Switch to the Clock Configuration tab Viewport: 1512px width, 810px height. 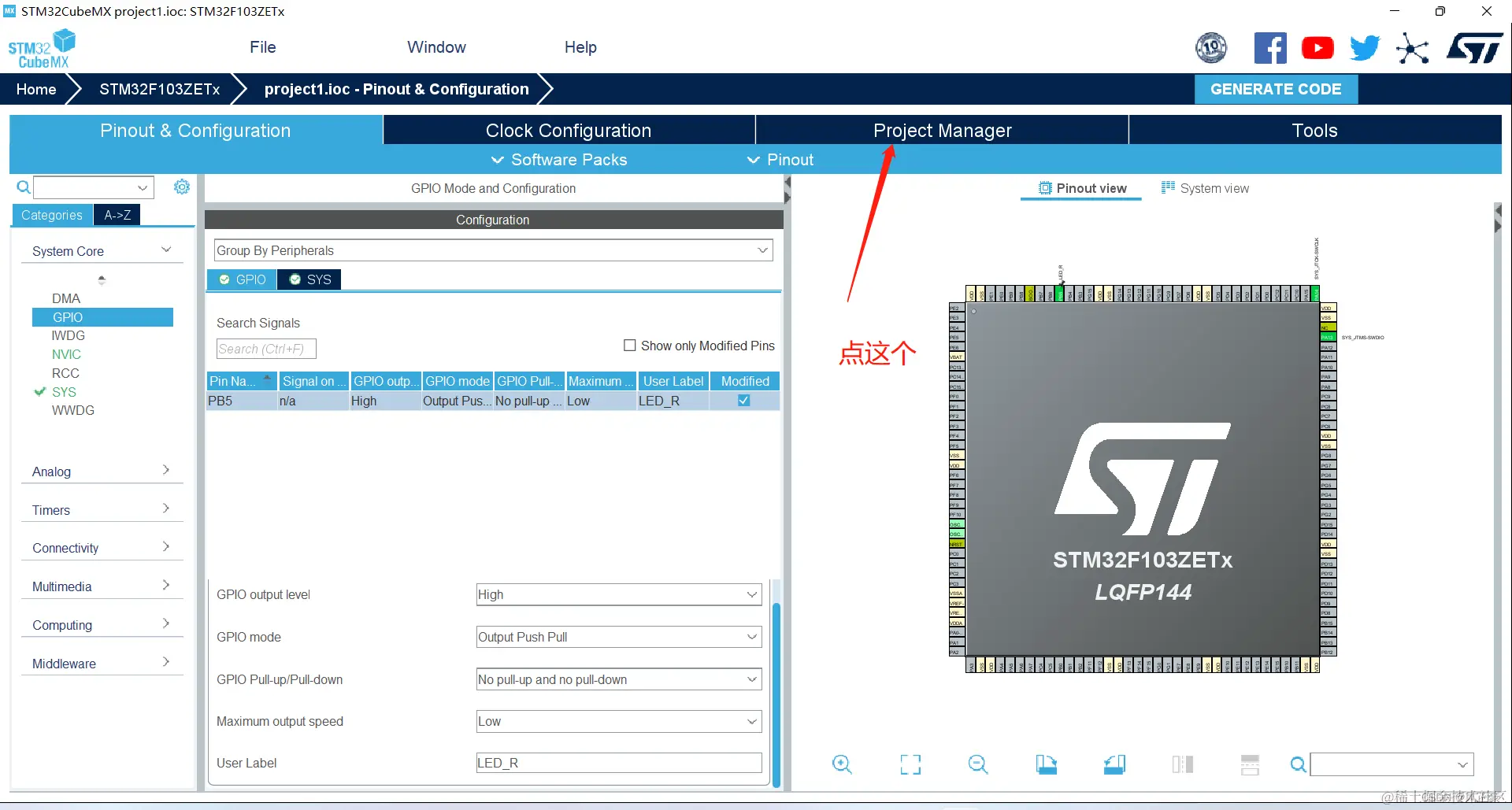pyautogui.click(x=569, y=131)
